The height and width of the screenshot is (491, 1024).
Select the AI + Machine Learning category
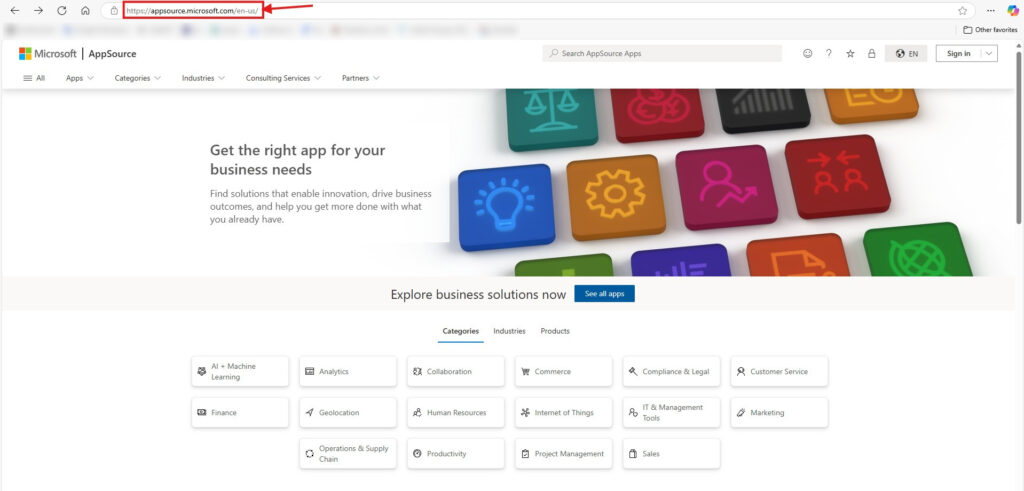tap(240, 372)
